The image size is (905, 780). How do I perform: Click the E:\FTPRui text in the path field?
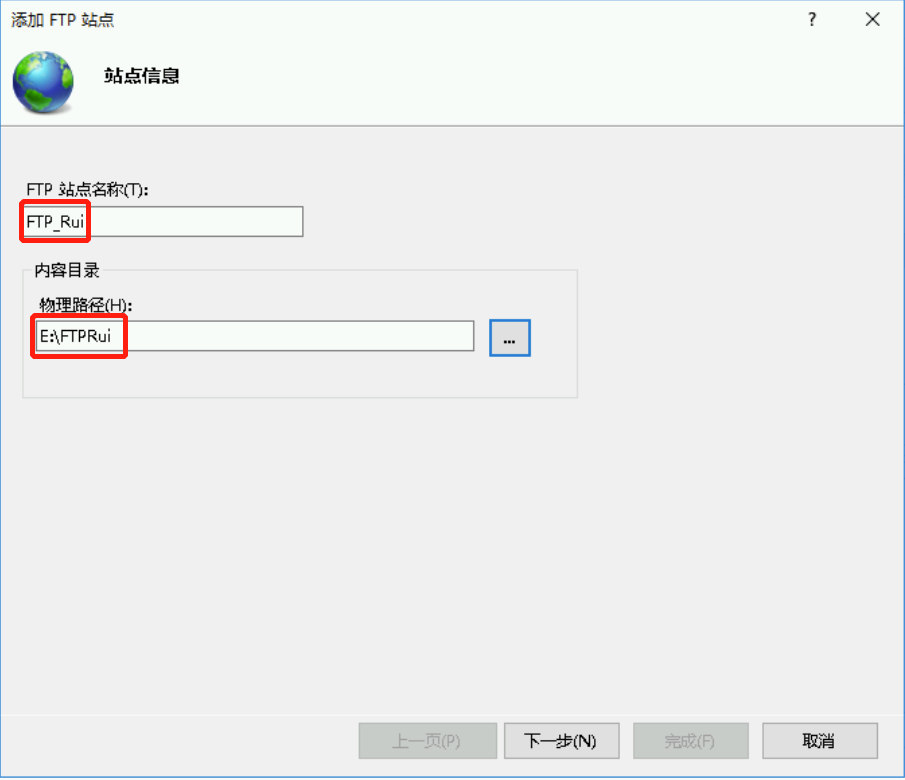(75, 337)
